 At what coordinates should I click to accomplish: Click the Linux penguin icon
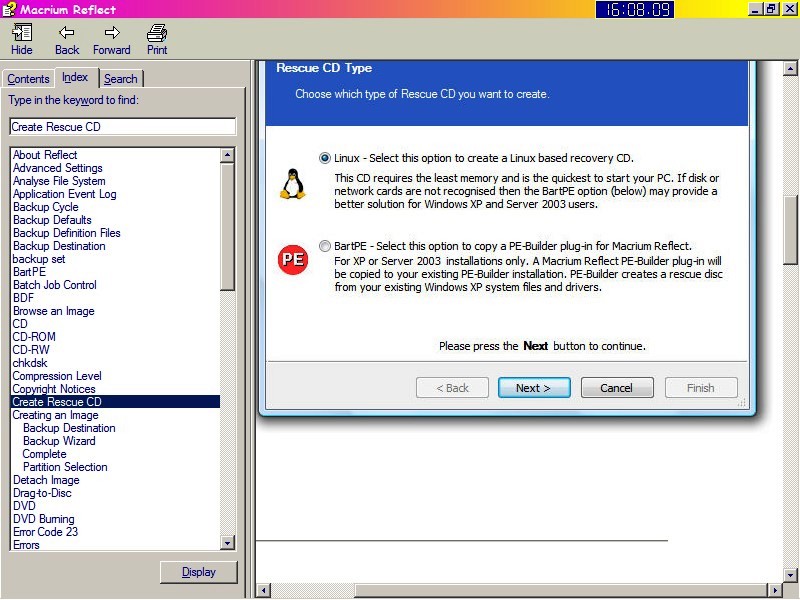pyautogui.click(x=292, y=184)
